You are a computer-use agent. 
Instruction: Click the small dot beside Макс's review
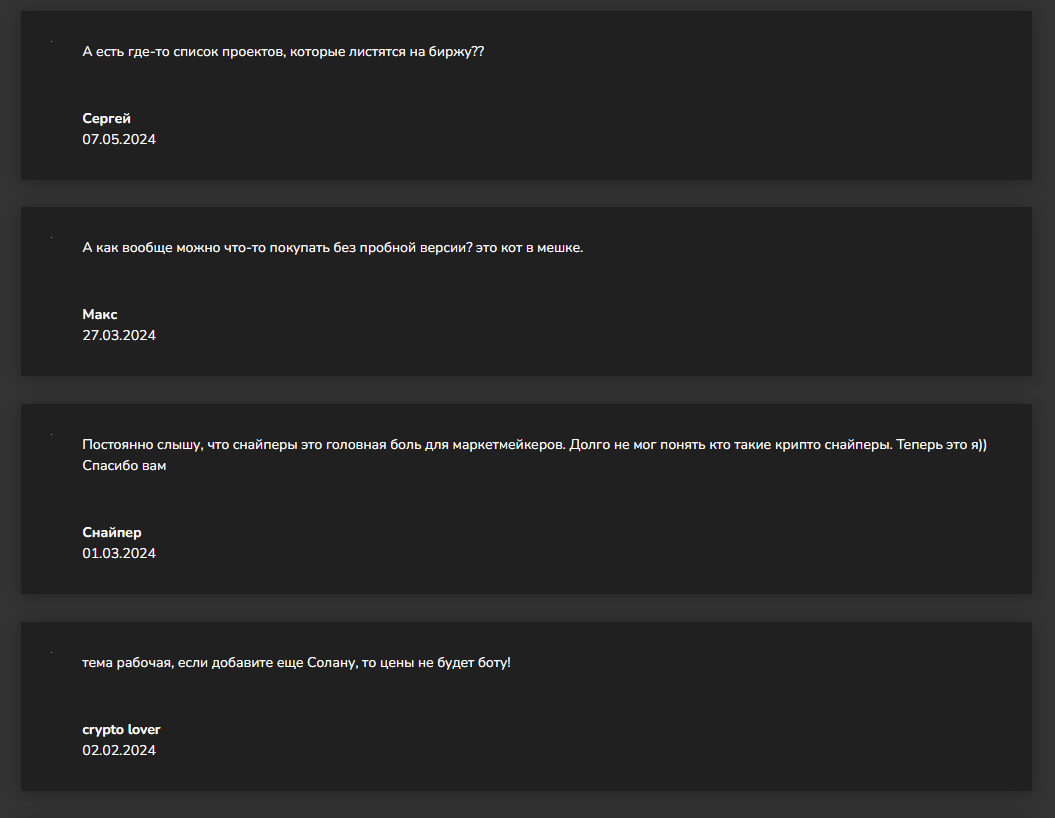tap(52, 237)
